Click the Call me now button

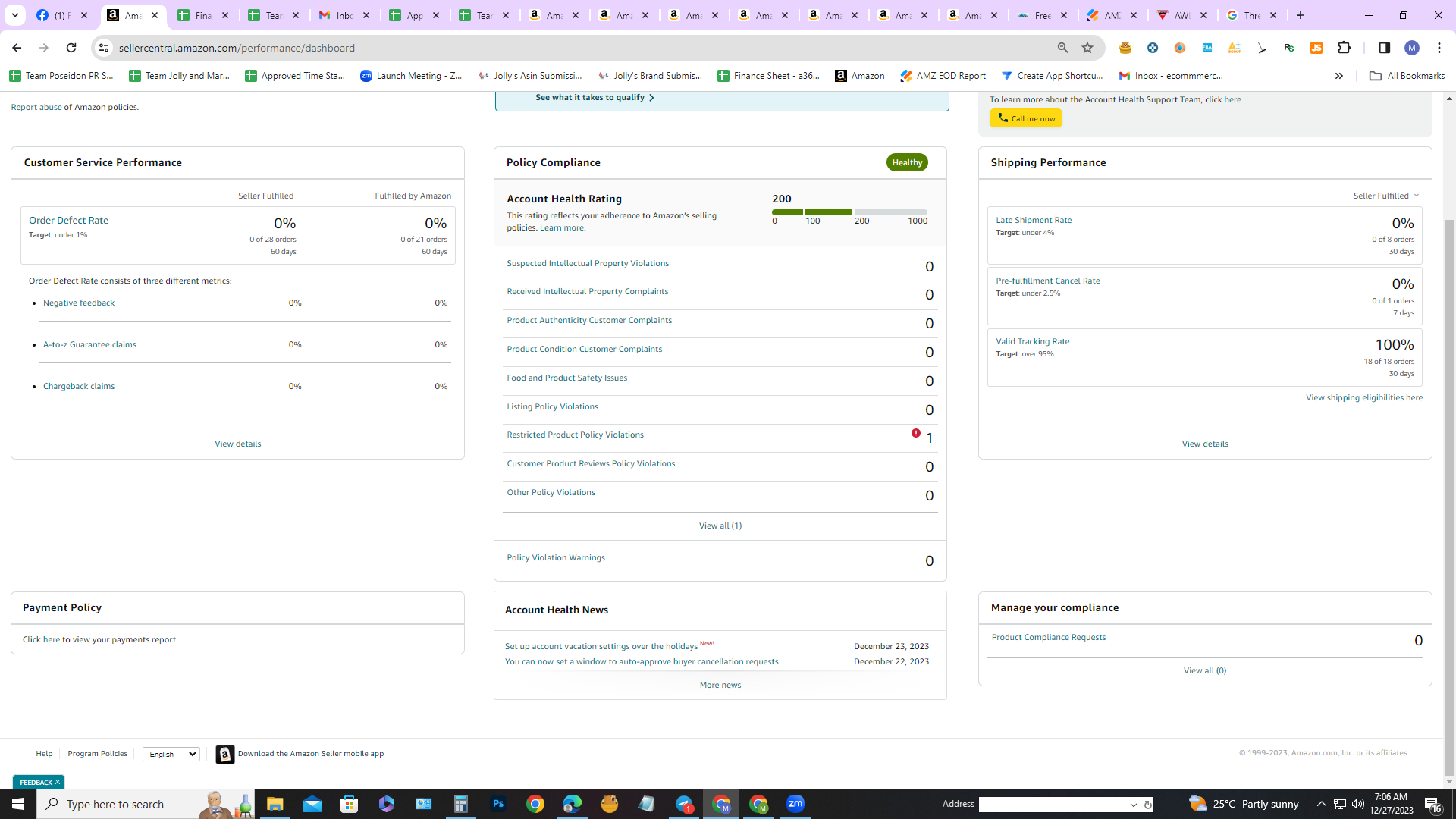[x=1025, y=118]
